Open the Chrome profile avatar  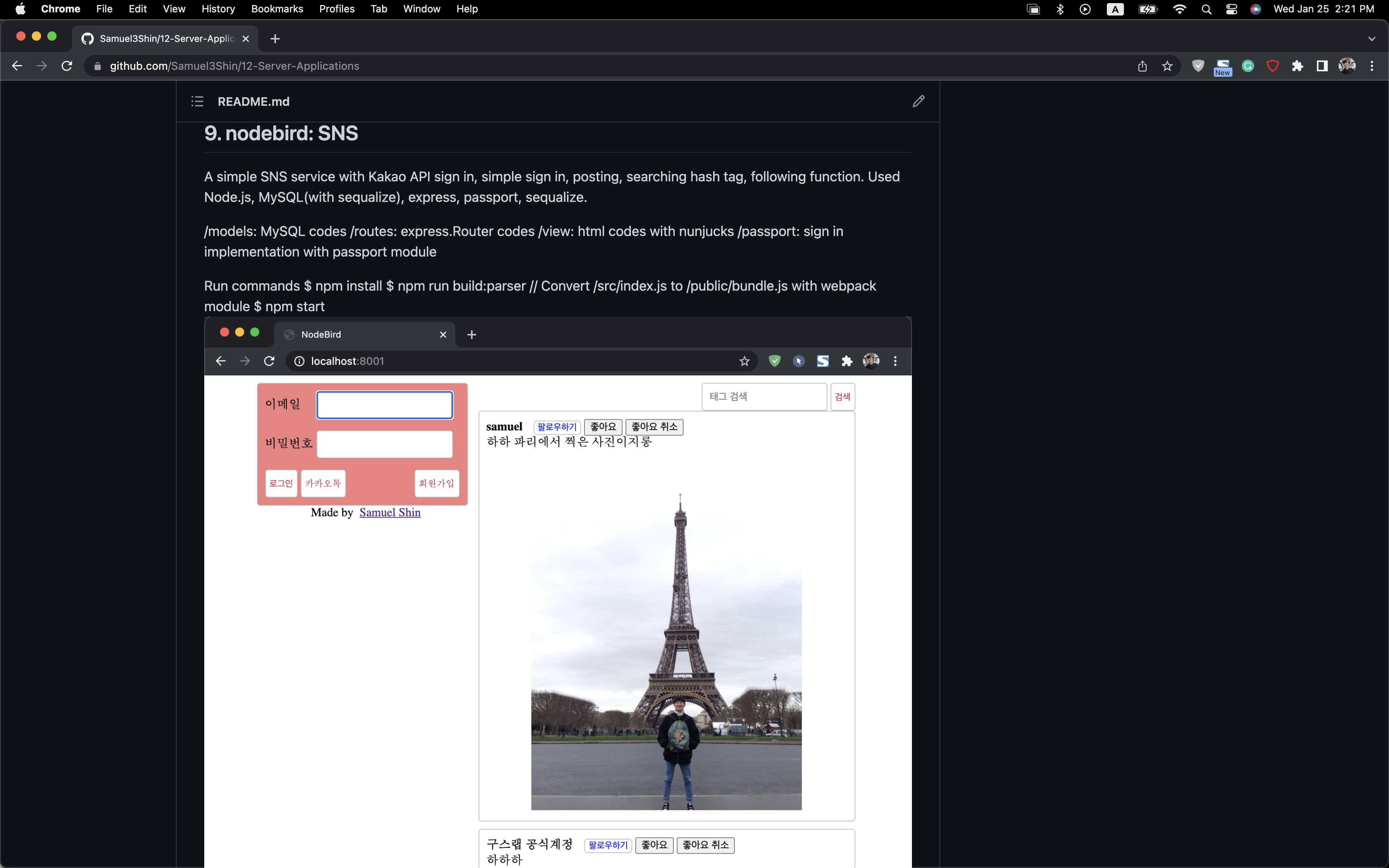click(x=1346, y=66)
